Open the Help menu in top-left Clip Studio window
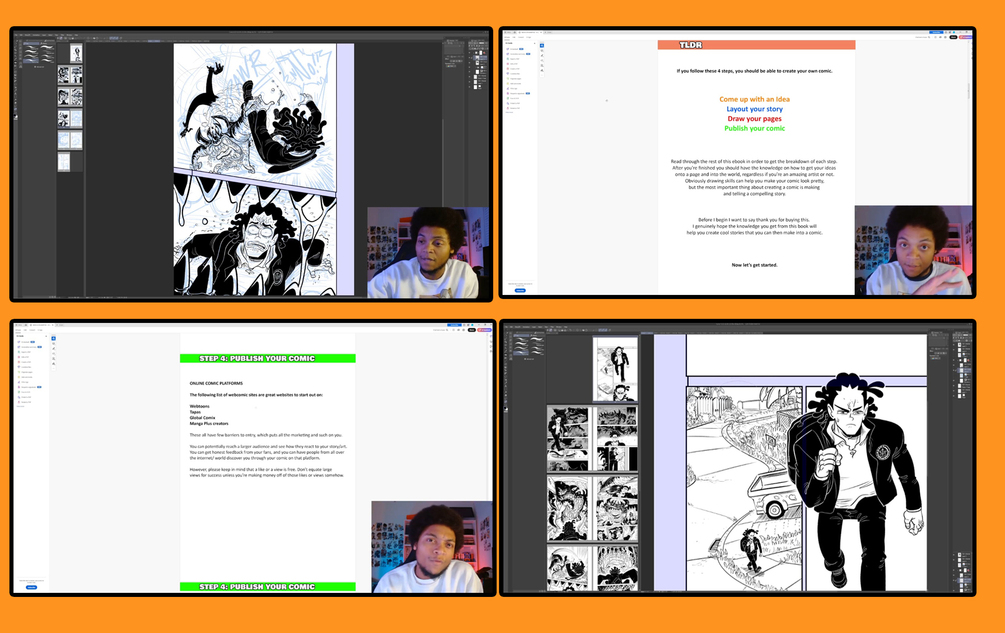This screenshot has height=633, width=1005. (76, 35)
